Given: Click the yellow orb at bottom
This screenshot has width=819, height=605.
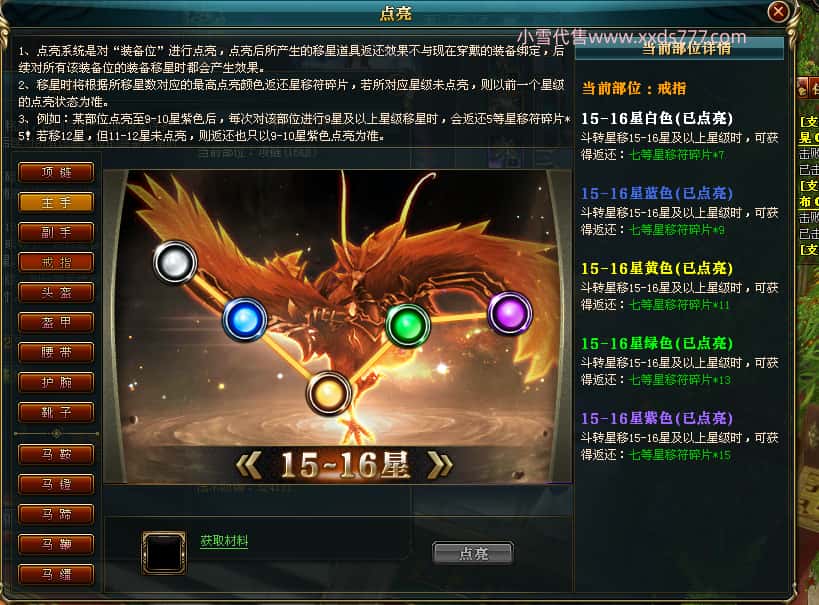Looking at the screenshot, I should (329, 393).
